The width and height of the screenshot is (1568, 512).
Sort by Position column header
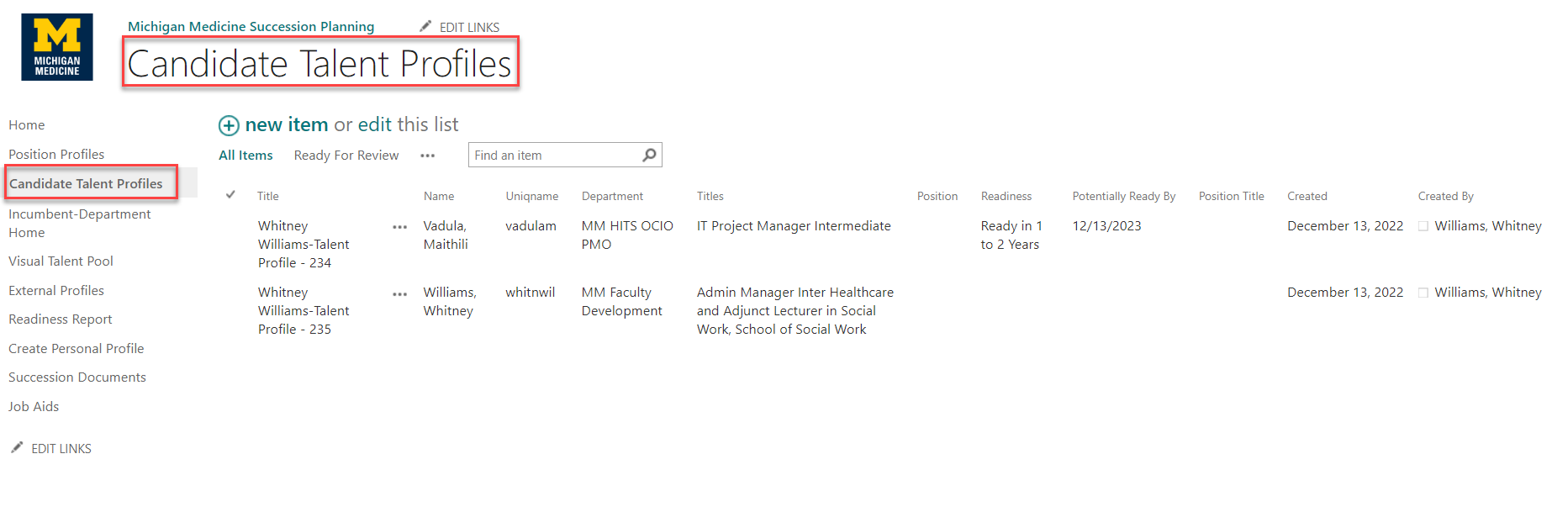(937, 196)
